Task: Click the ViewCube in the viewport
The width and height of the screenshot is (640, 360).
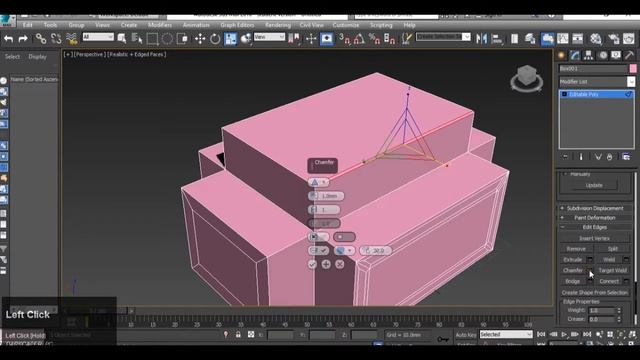Action: (527, 78)
